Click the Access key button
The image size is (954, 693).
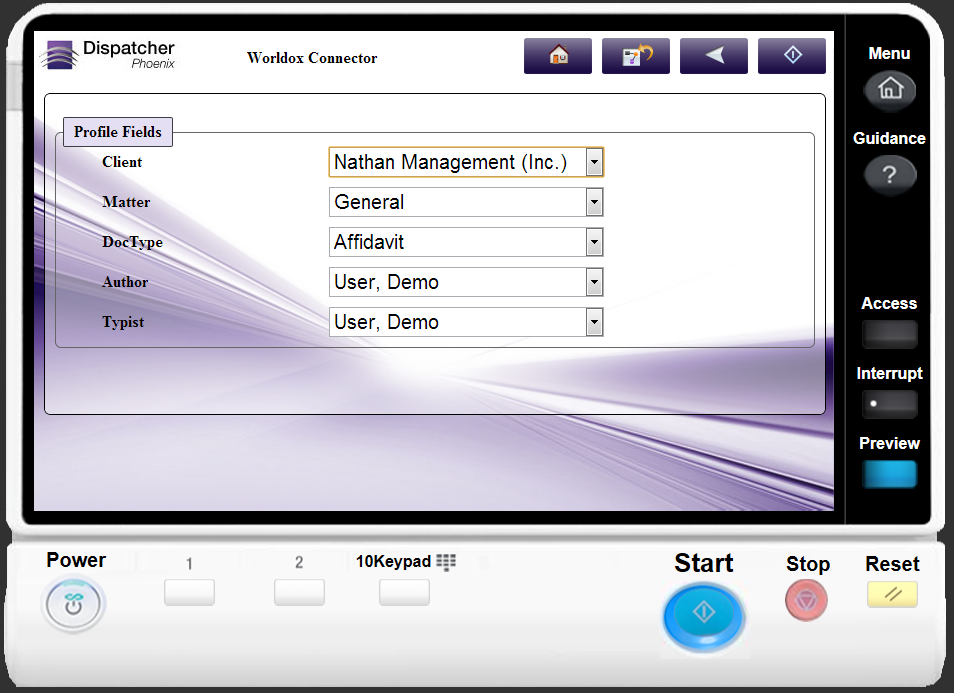tap(890, 334)
